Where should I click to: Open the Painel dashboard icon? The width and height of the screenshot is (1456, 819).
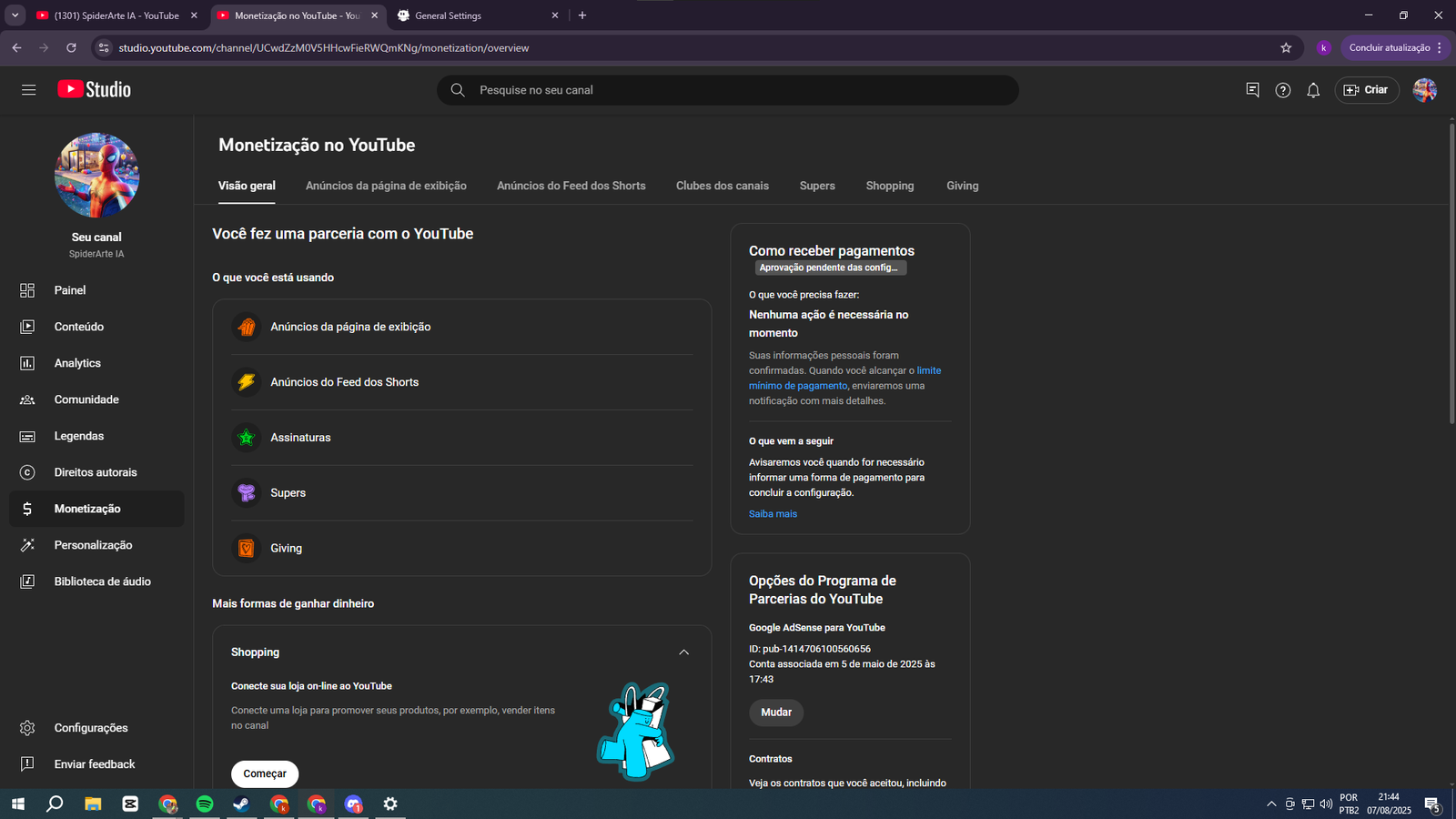tap(27, 290)
